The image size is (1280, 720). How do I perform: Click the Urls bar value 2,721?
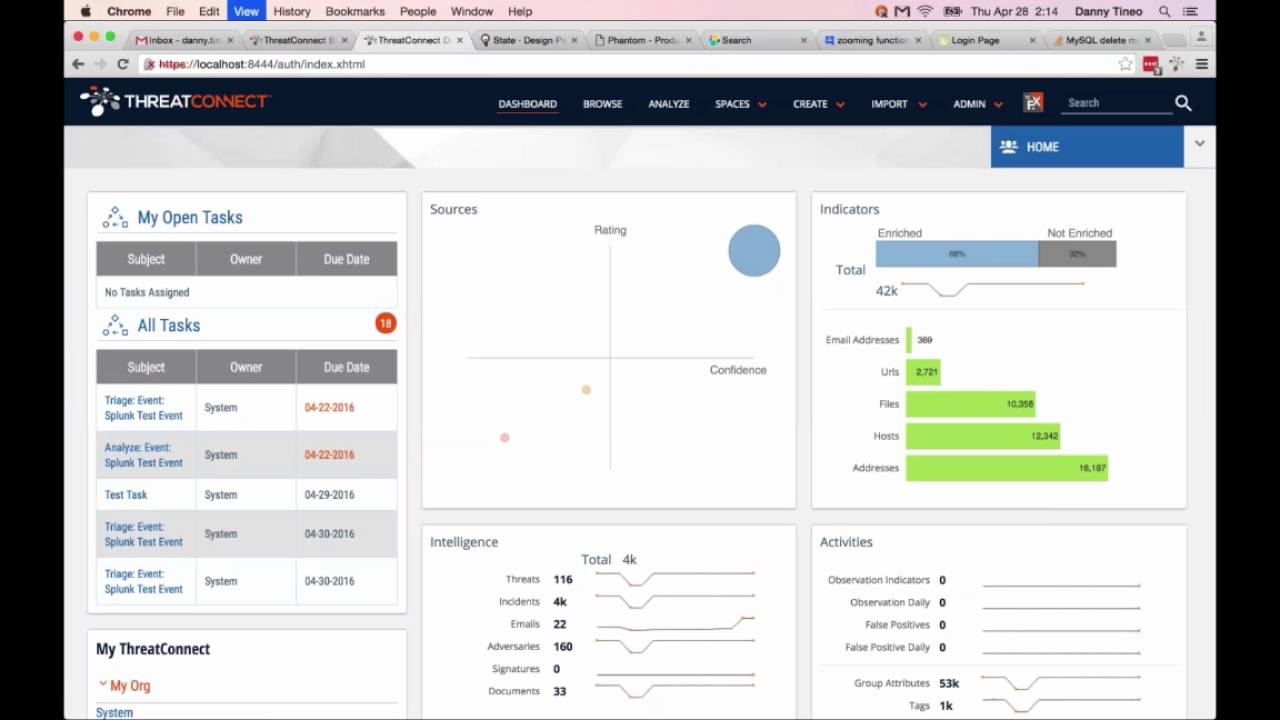(x=927, y=372)
